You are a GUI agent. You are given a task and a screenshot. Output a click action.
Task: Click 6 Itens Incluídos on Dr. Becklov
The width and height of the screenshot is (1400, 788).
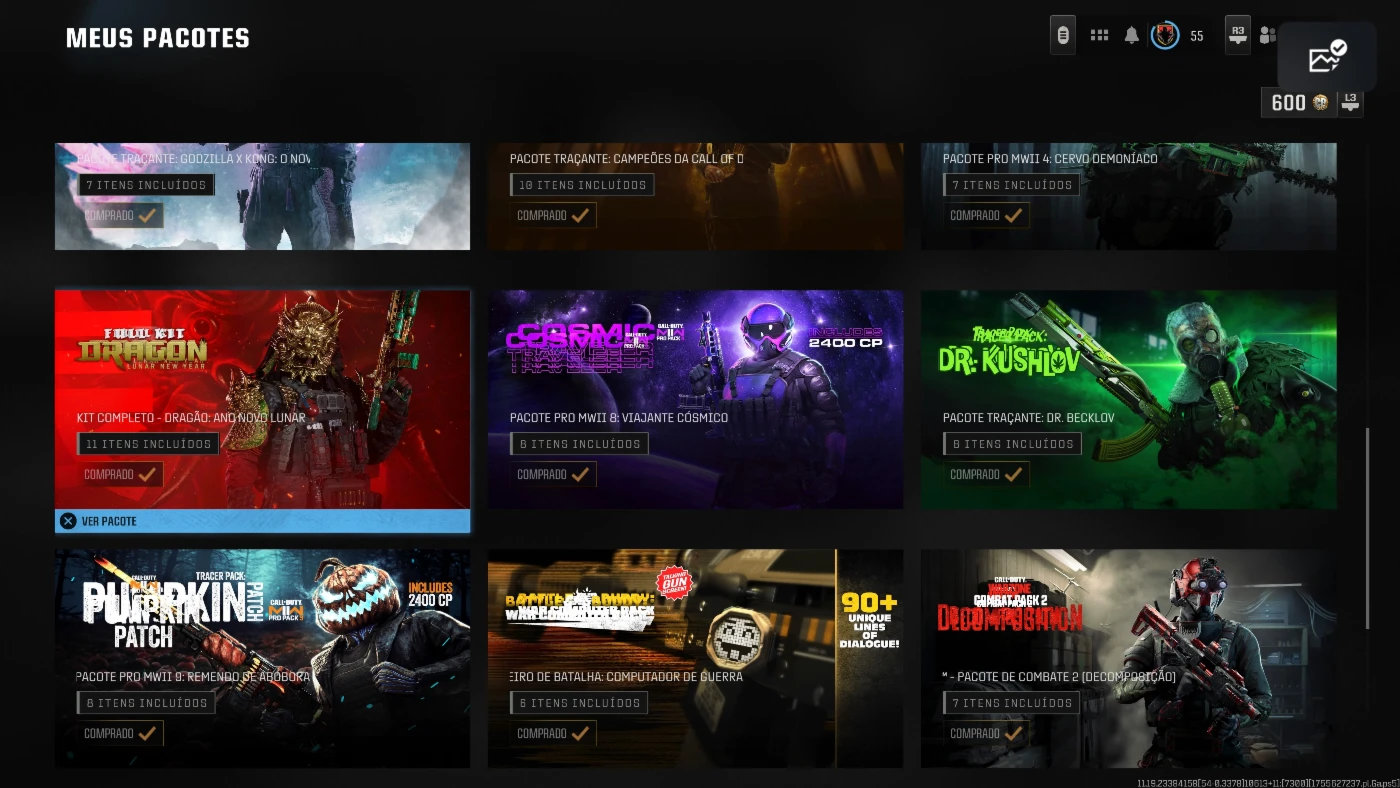[x=1012, y=444]
